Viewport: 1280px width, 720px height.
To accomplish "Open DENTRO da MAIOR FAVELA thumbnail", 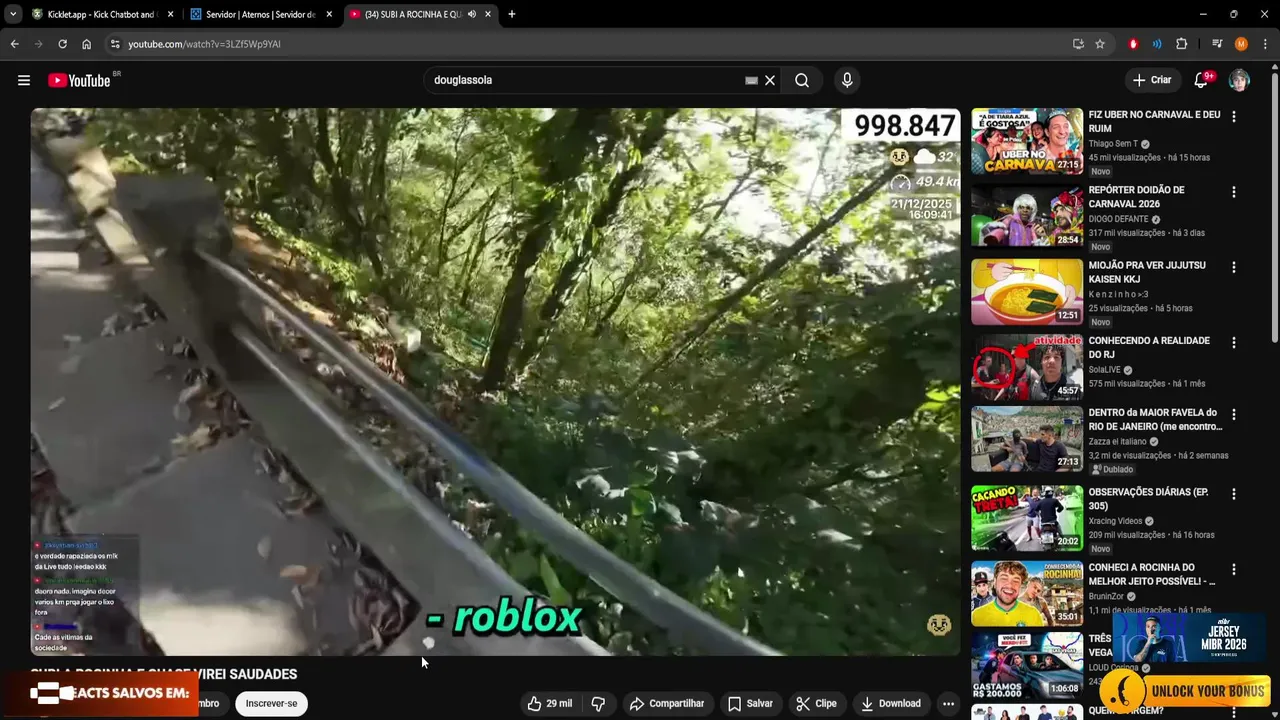I will click(x=1027, y=439).
